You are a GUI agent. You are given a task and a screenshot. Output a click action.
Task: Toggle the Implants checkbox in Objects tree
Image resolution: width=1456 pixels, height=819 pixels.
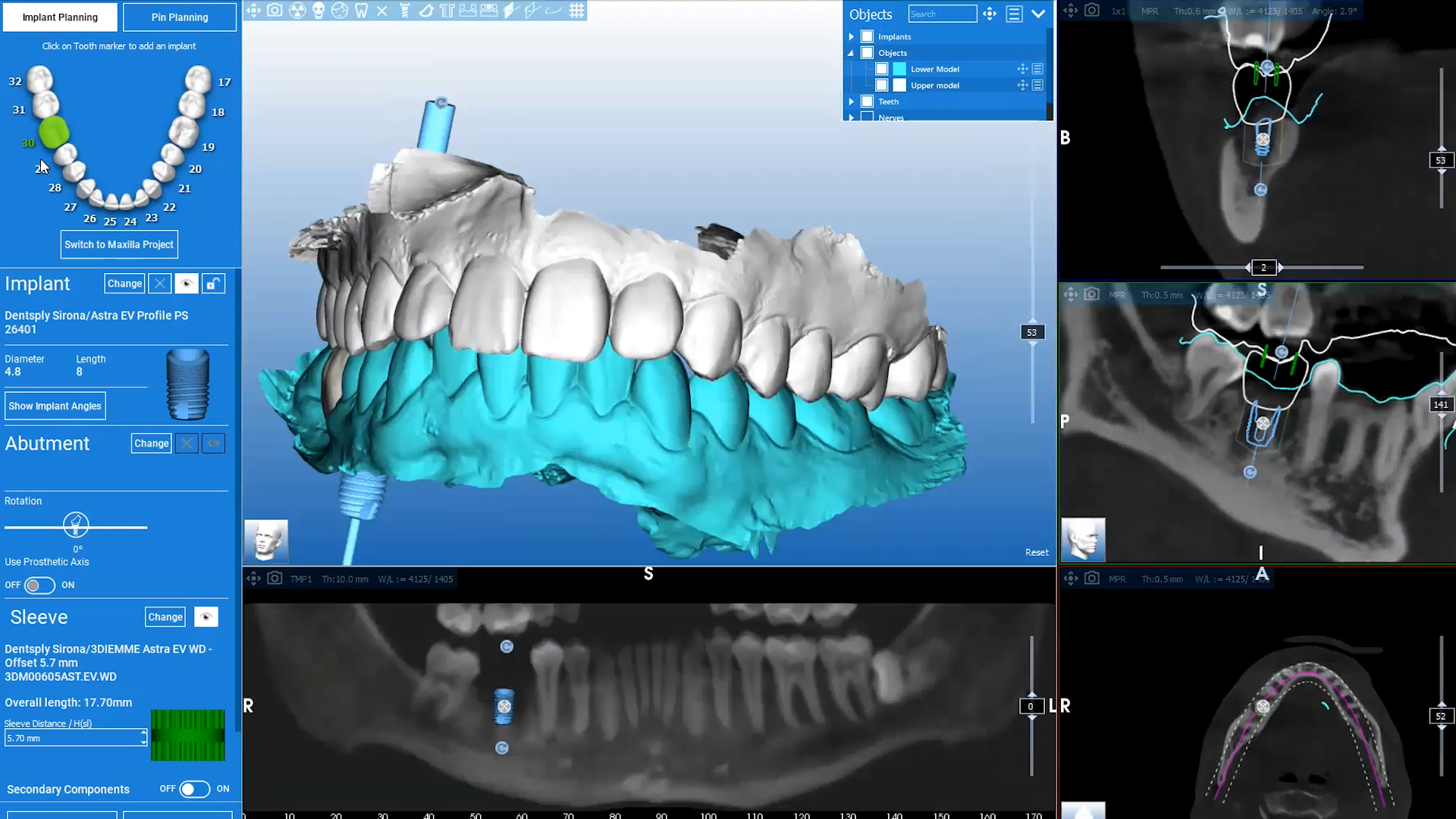[868, 36]
